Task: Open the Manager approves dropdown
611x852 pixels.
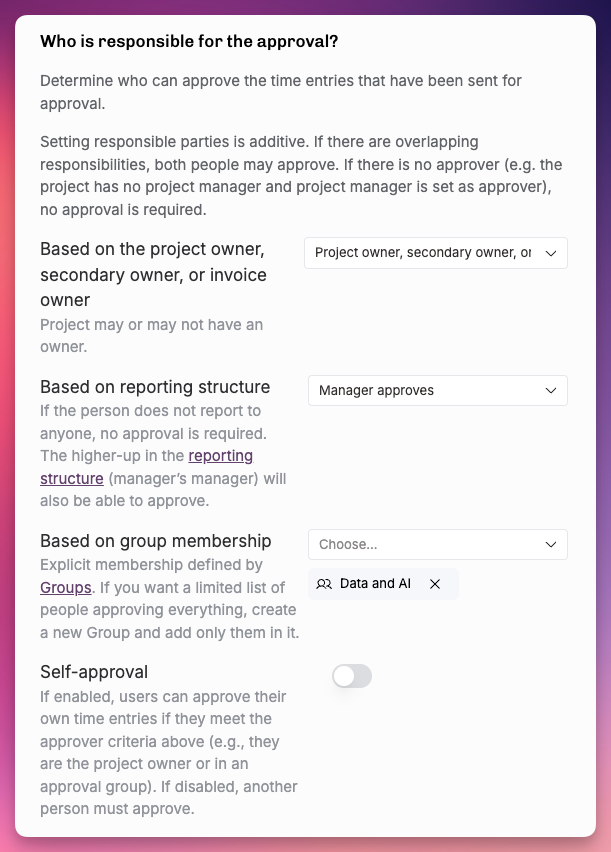Action: coord(438,391)
